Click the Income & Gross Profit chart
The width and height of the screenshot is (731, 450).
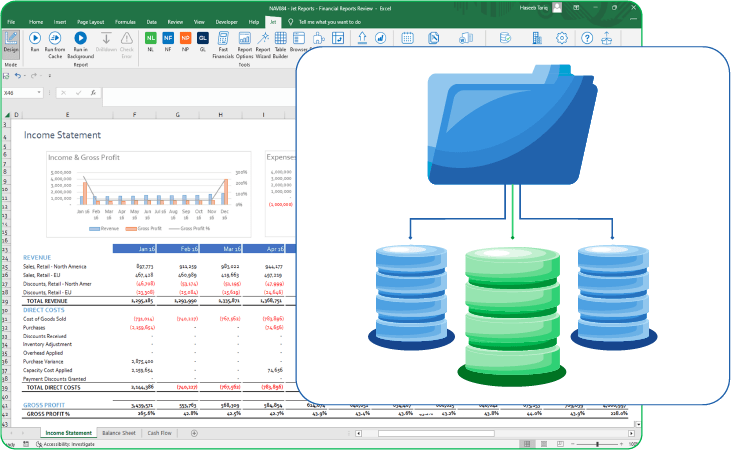click(148, 194)
